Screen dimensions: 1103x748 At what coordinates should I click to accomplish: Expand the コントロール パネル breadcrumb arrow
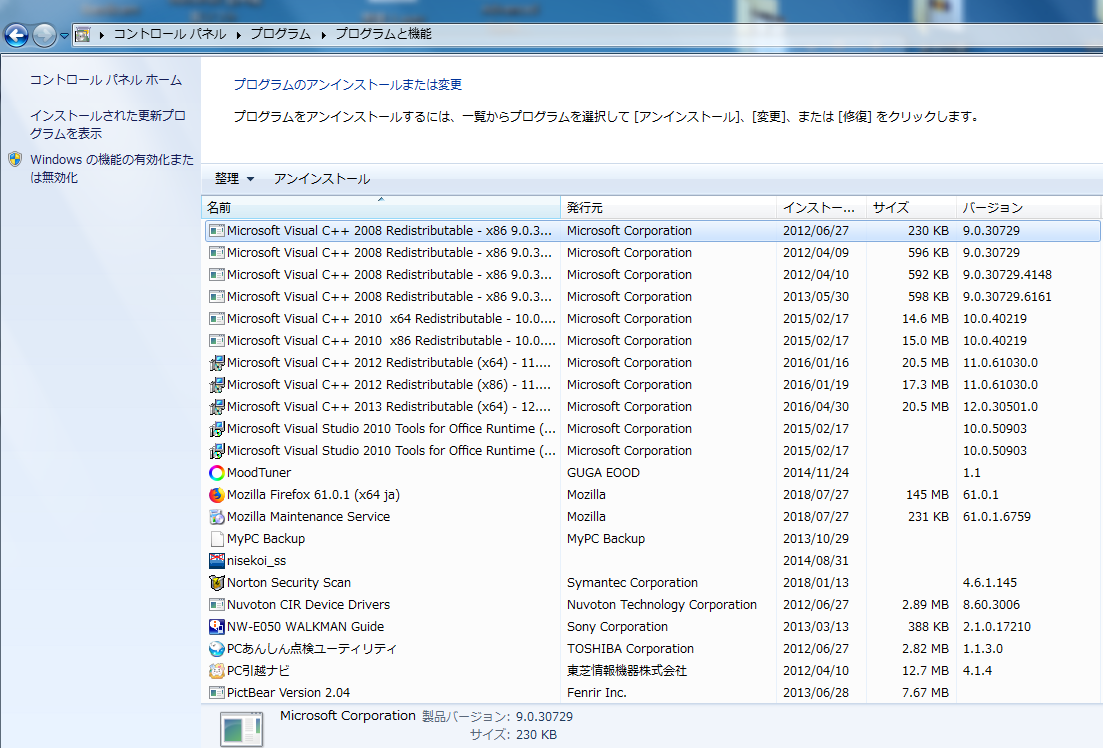pos(239,34)
